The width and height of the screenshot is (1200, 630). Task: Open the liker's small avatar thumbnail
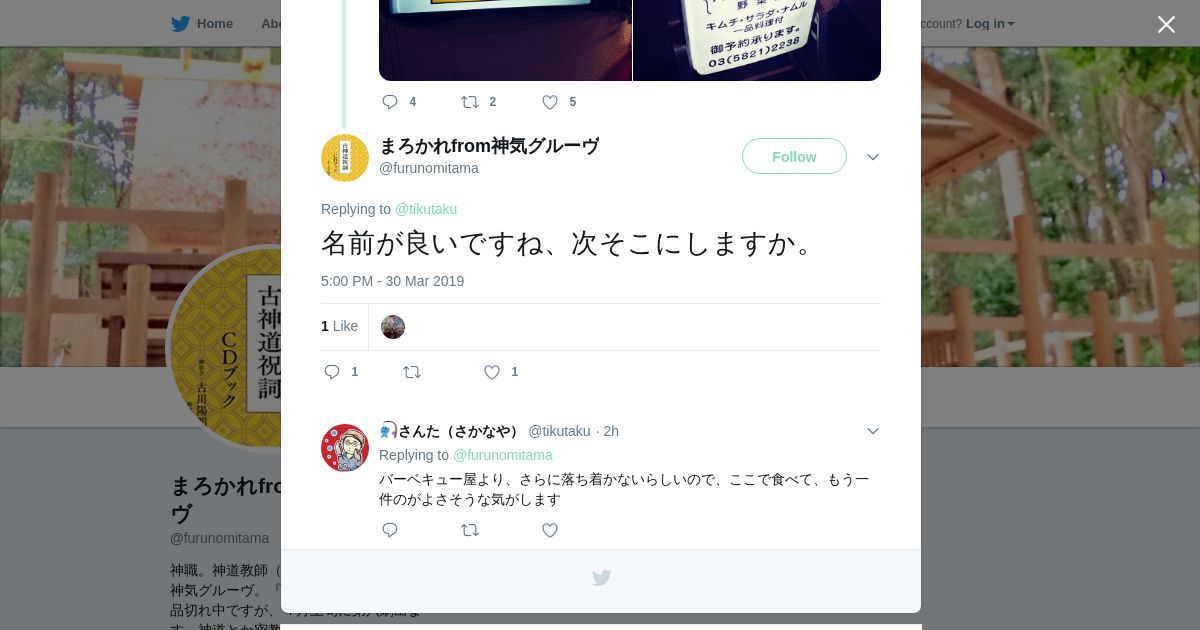tap(393, 327)
